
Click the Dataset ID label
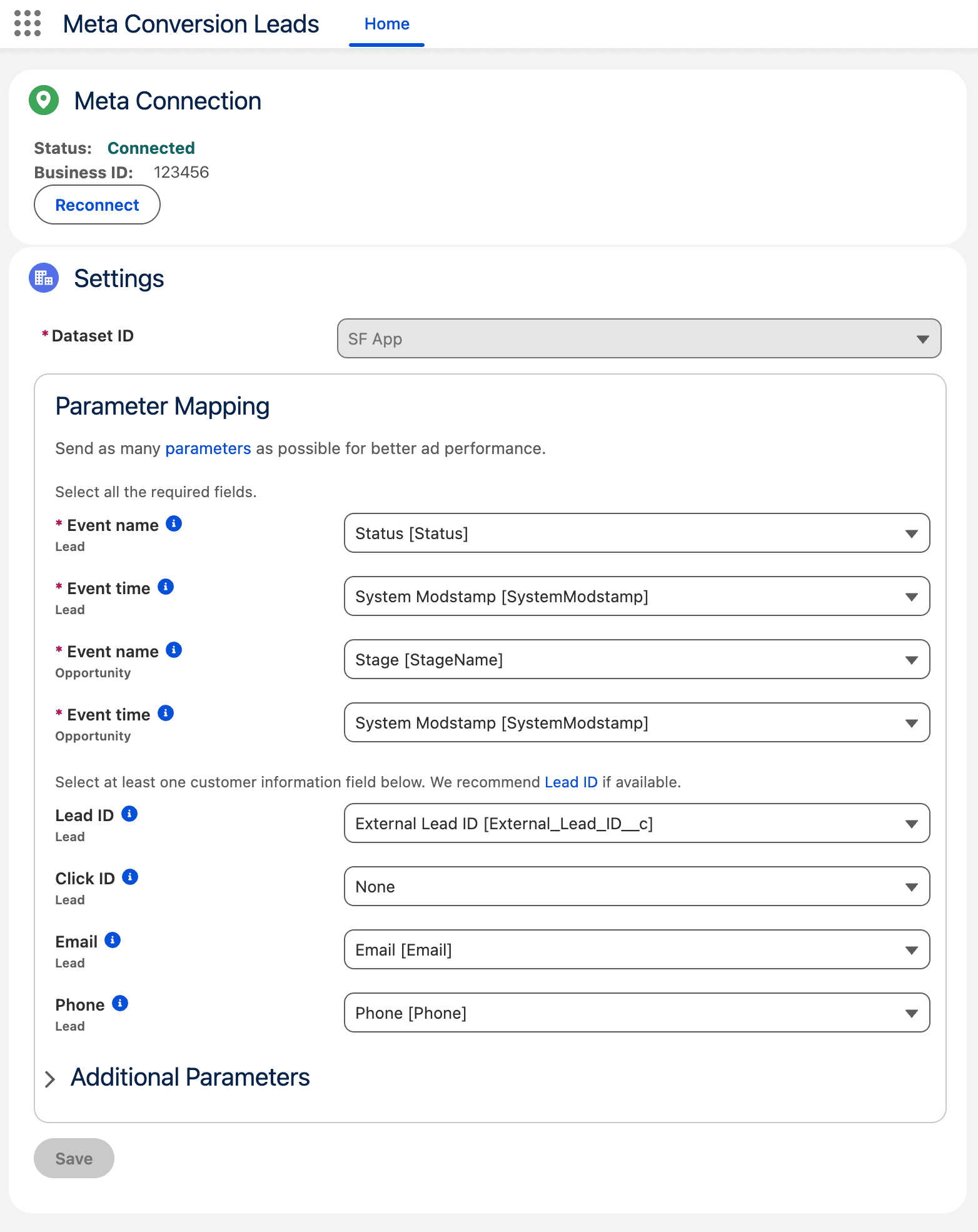pos(93,336)
